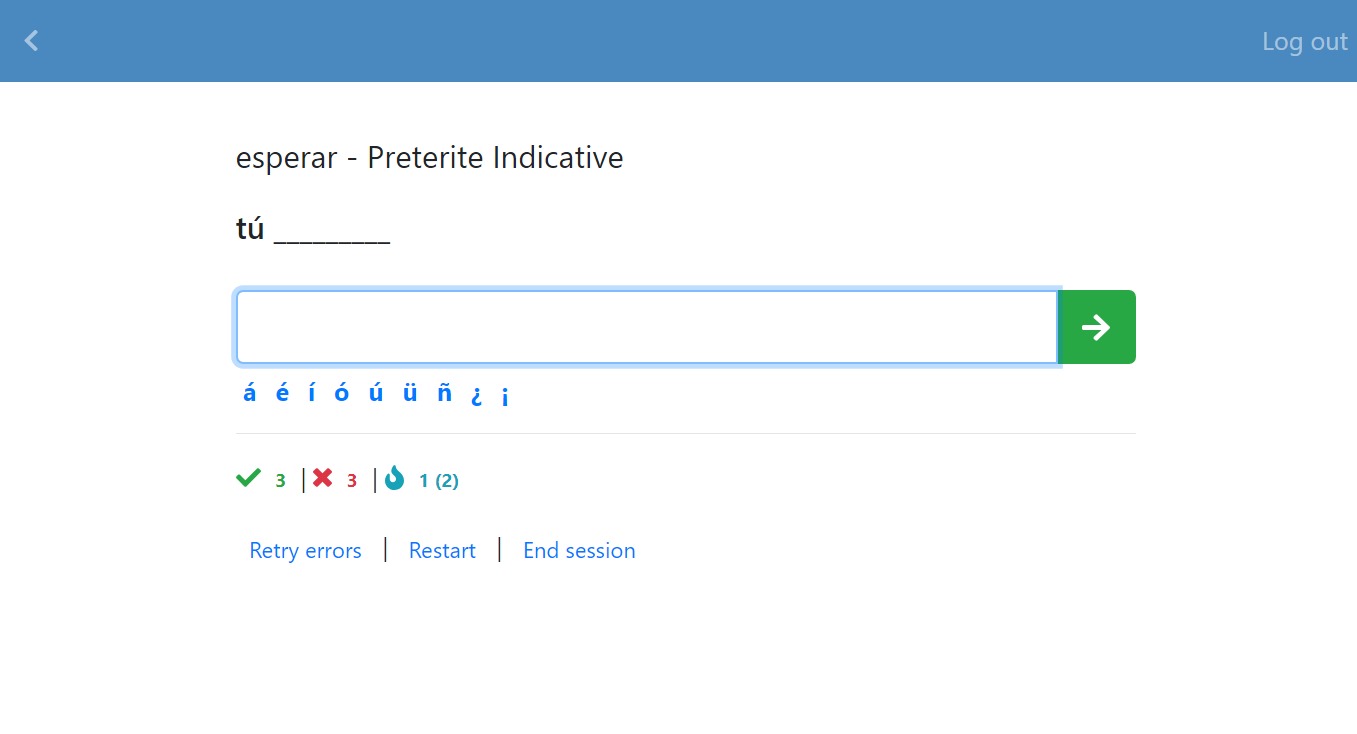Restart the practice session
This screenshot has height=734, width=1357.
pyautogui.click(x=442, y=550)
